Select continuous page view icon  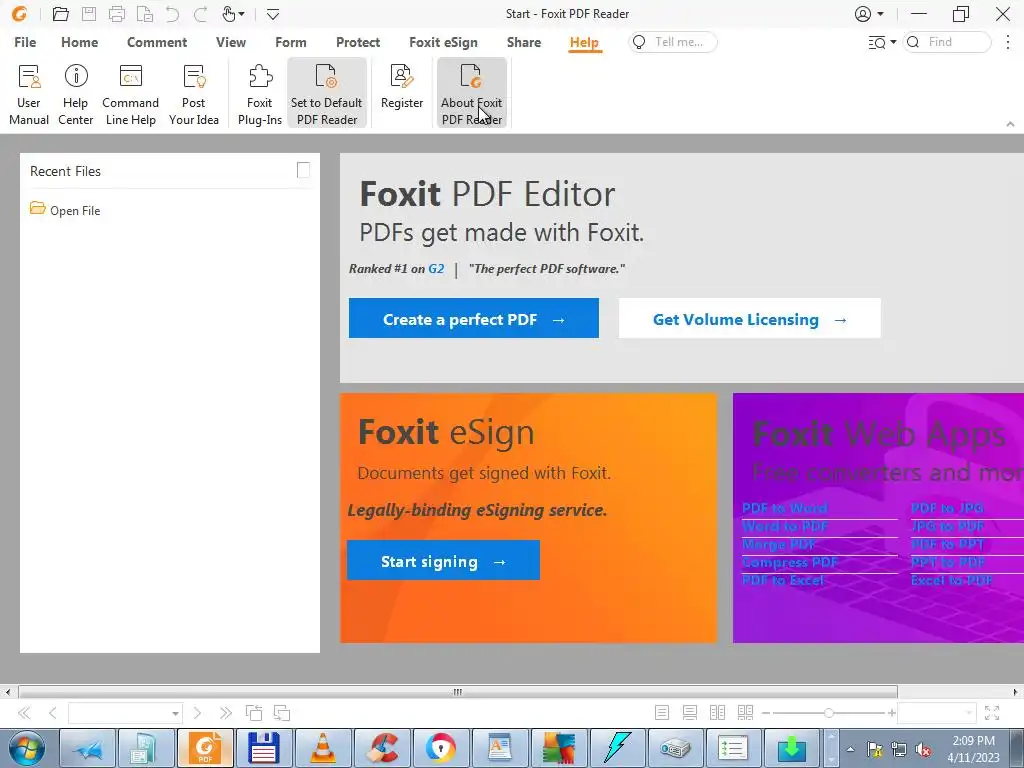tap(690, 712)
